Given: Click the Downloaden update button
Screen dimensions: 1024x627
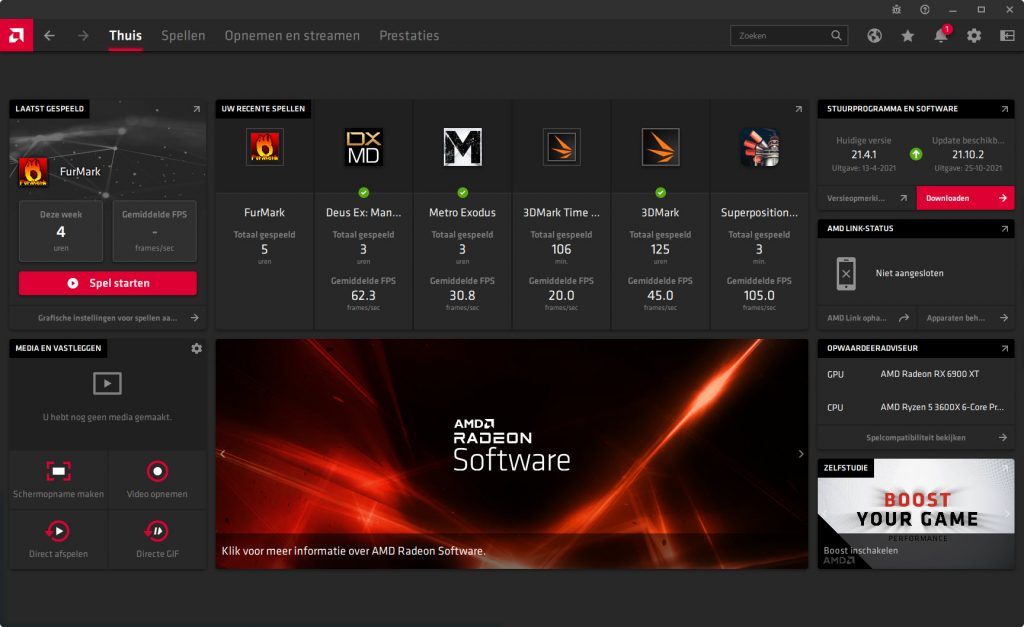Looking at the screenshot, I should (965, 198).
